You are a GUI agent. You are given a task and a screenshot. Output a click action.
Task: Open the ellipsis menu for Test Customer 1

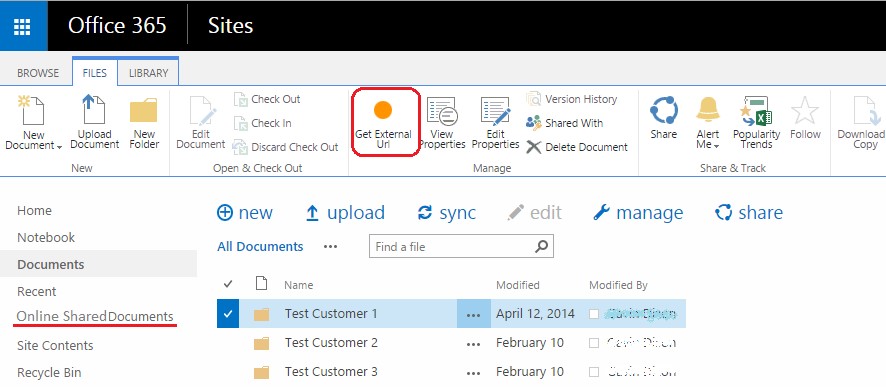[x=474, y=314]
